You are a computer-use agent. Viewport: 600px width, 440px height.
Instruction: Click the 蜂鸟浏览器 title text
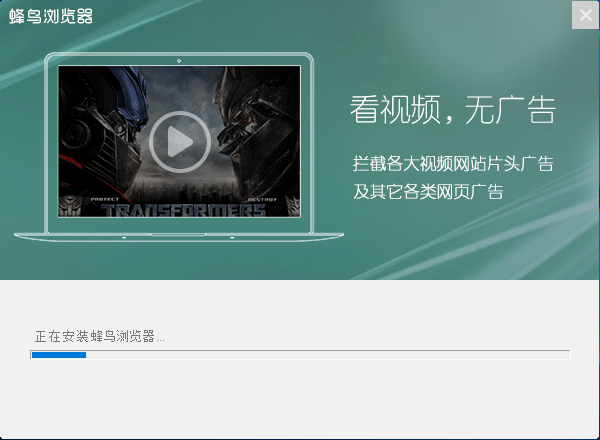(x=51, y=18)
